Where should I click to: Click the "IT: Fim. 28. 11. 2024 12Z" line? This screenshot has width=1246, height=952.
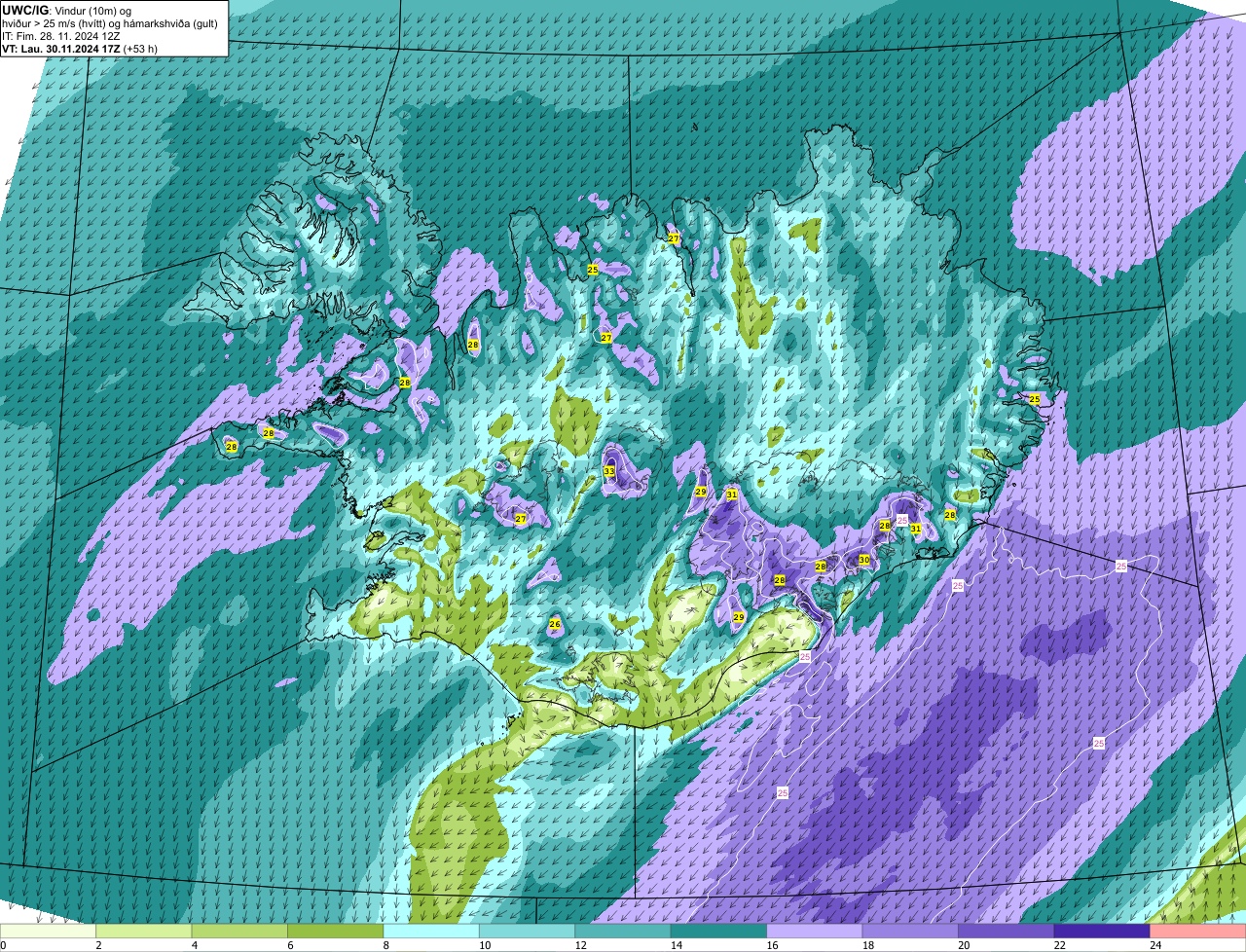coord(61,36)
